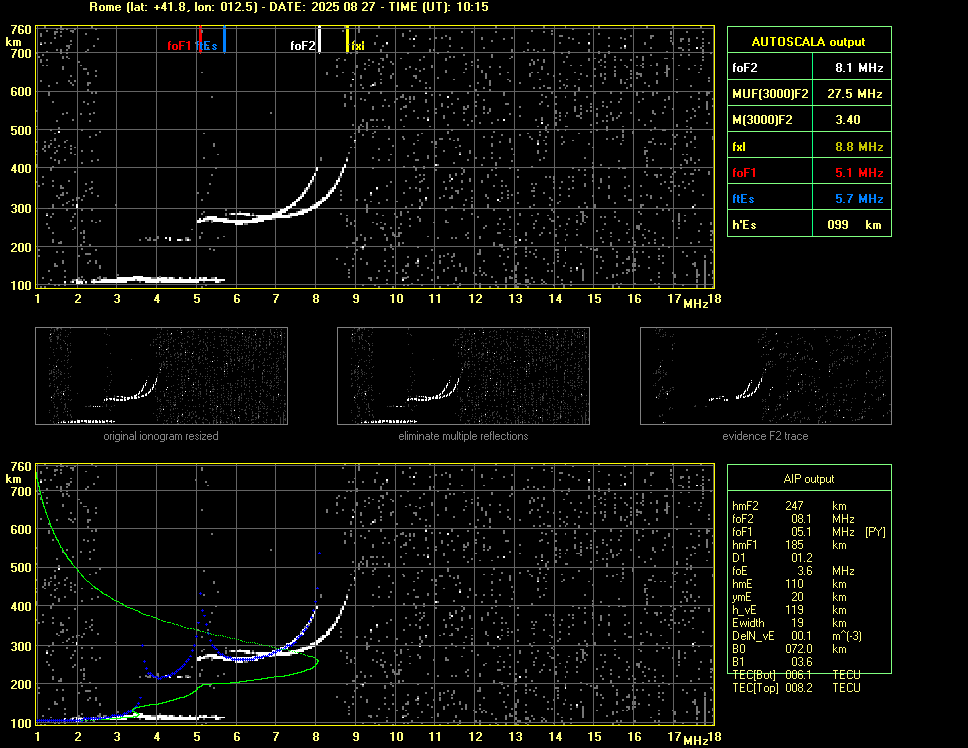Click the AIP foF2 08.1 MHz entry
Image resolution: width=968 pixels, height=748 pixels.
coord(793,519)
